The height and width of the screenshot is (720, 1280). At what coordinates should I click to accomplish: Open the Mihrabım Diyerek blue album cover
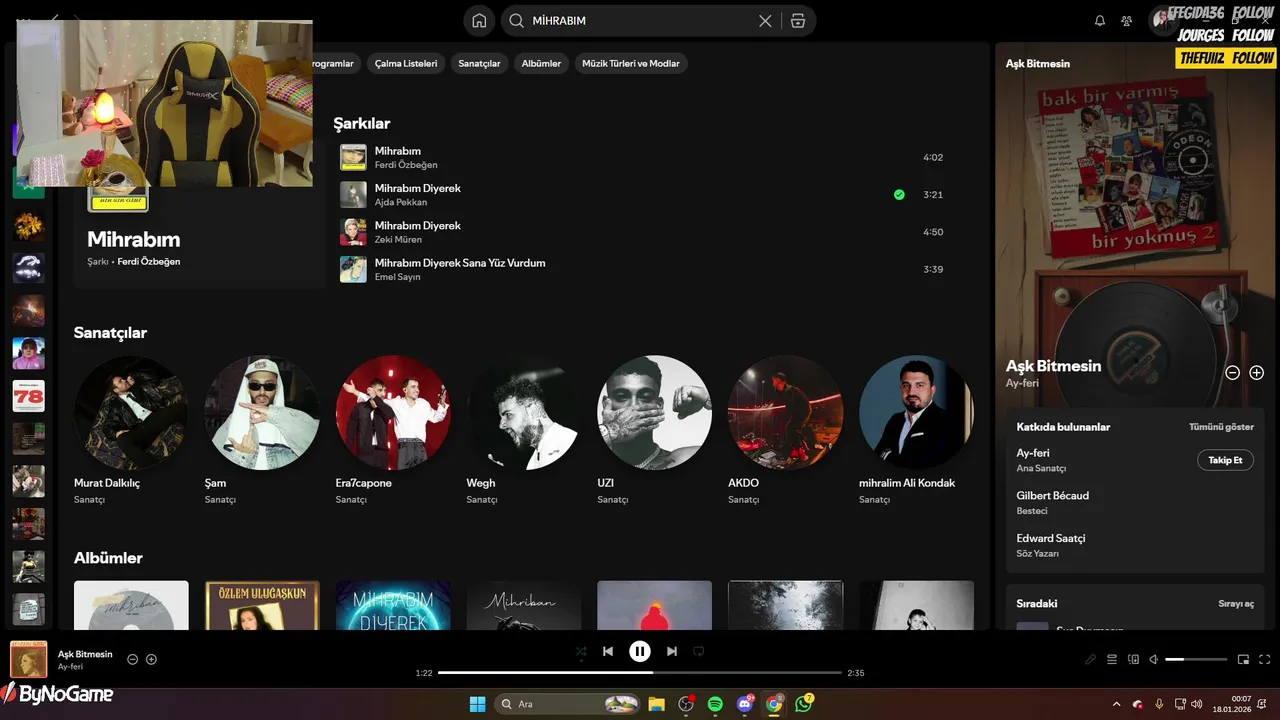point(393,606)
